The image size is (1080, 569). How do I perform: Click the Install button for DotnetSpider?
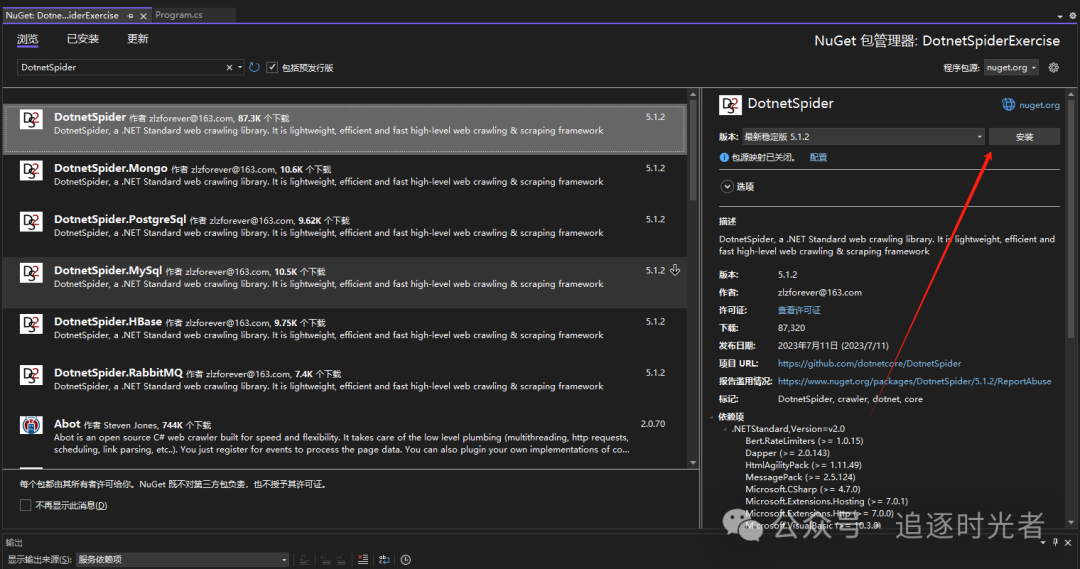1024,137
